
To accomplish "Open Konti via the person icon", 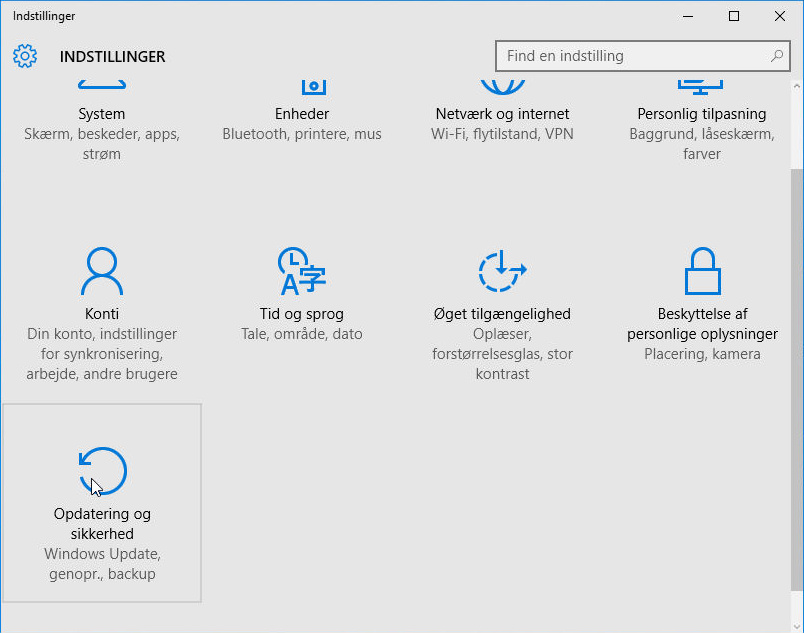I will coord(102,272).
